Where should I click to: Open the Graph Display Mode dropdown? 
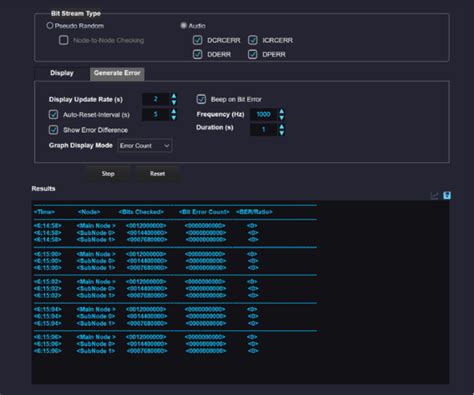[145, 146]
